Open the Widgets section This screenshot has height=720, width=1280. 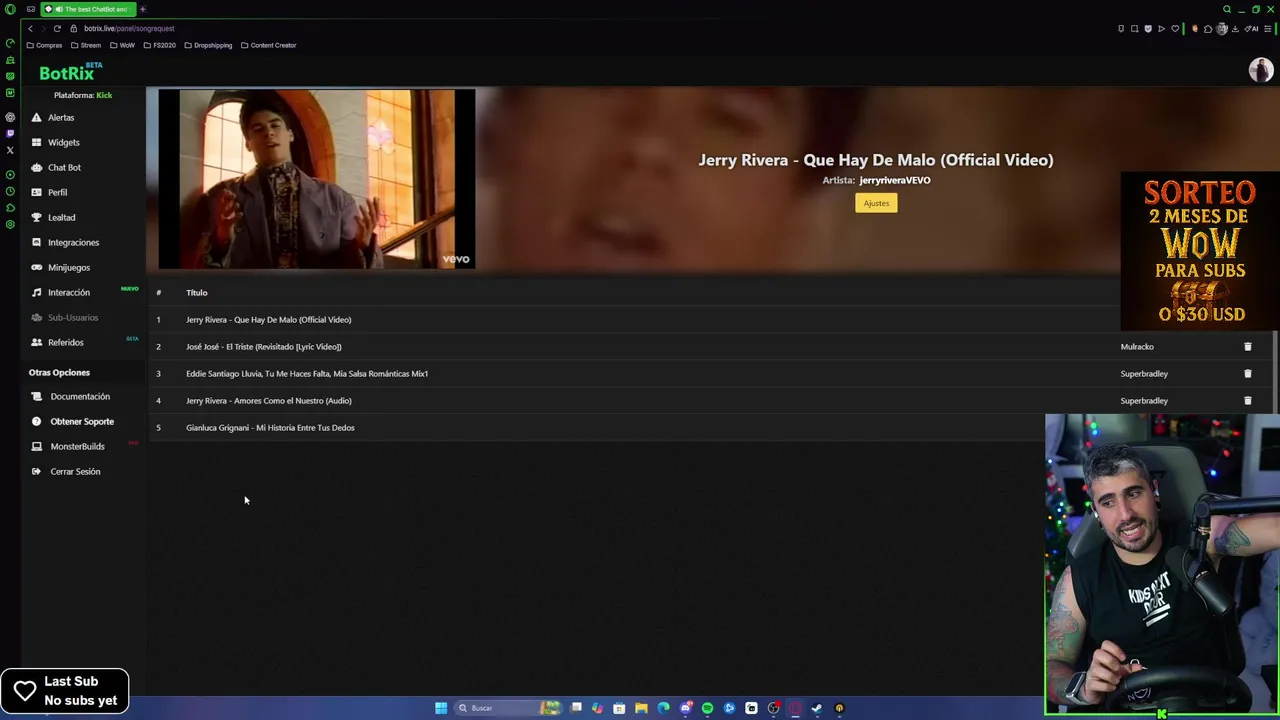[x=63, y=142]
